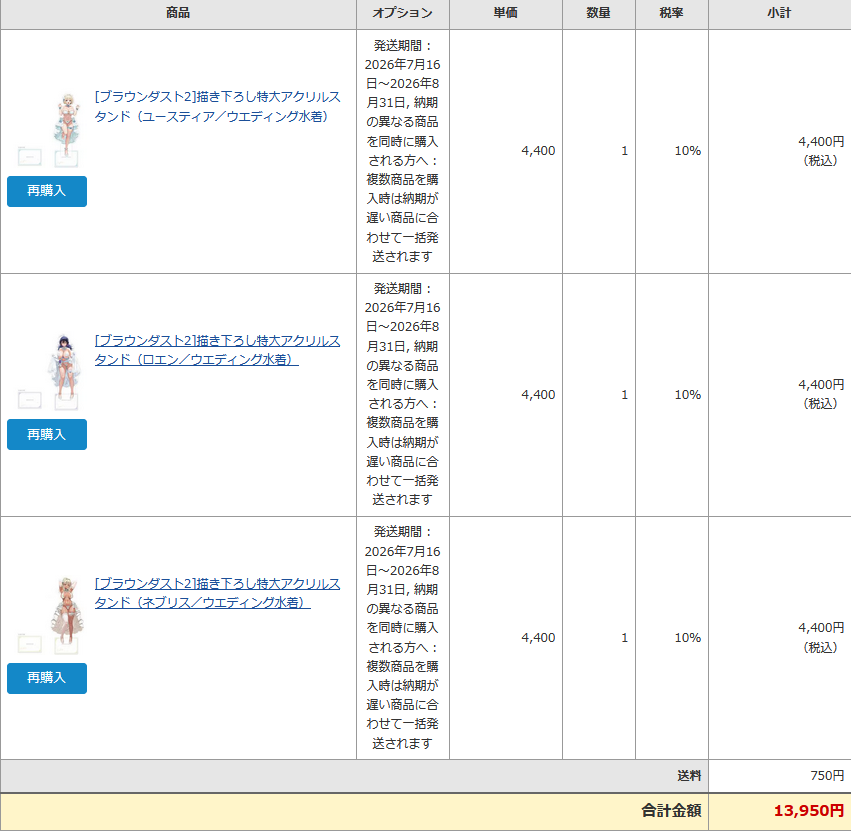The height and width of the screenshot is (832, 851).
Task: Click the 4,400円 subtotal in ネブリス row
Action: (821, 628)
